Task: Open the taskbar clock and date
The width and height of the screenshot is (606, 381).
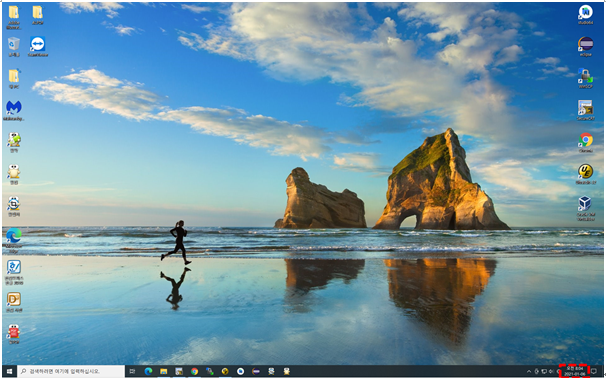Action: 575,371
